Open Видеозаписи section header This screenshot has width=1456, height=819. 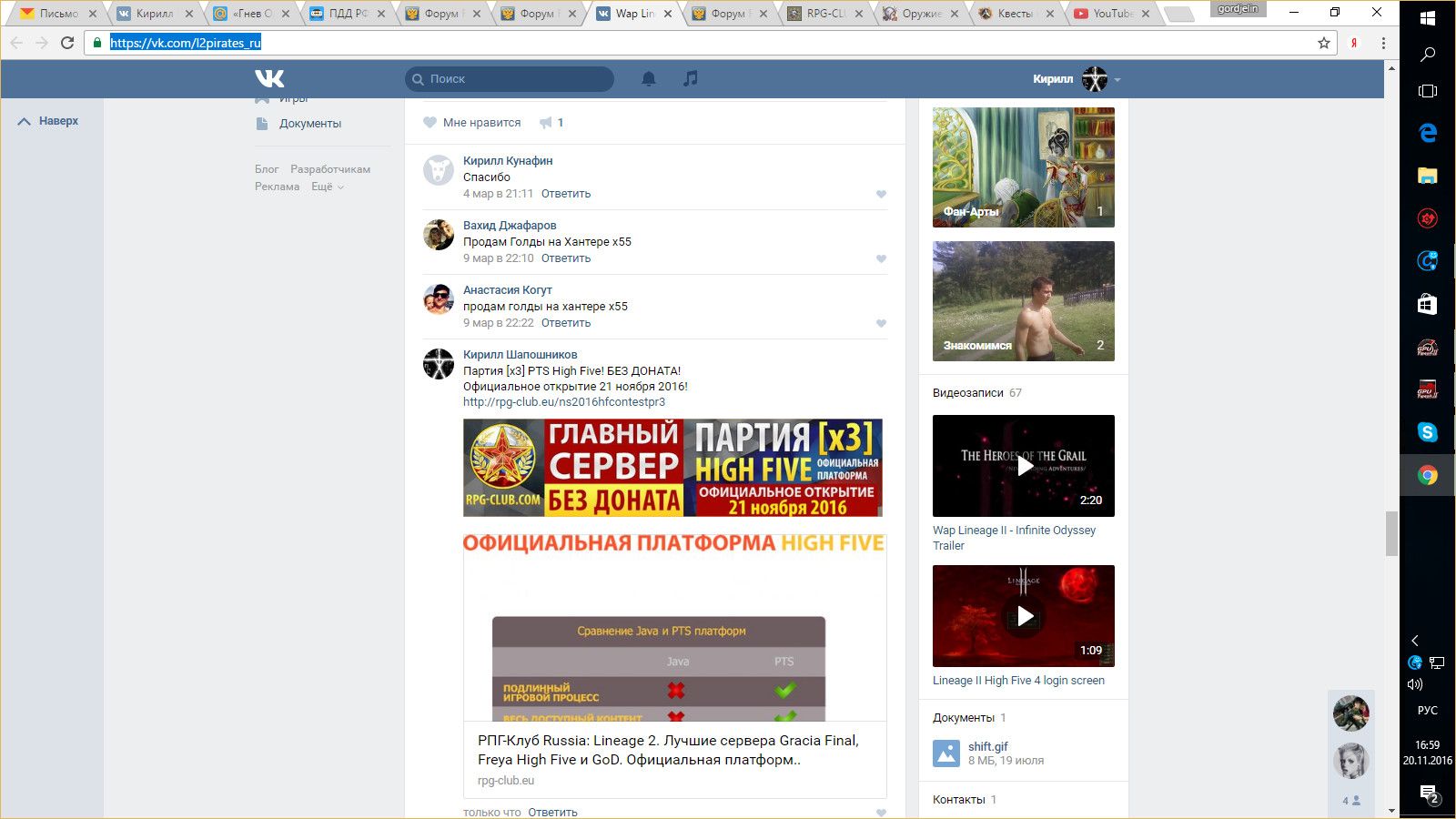click(x=968, y=393)
